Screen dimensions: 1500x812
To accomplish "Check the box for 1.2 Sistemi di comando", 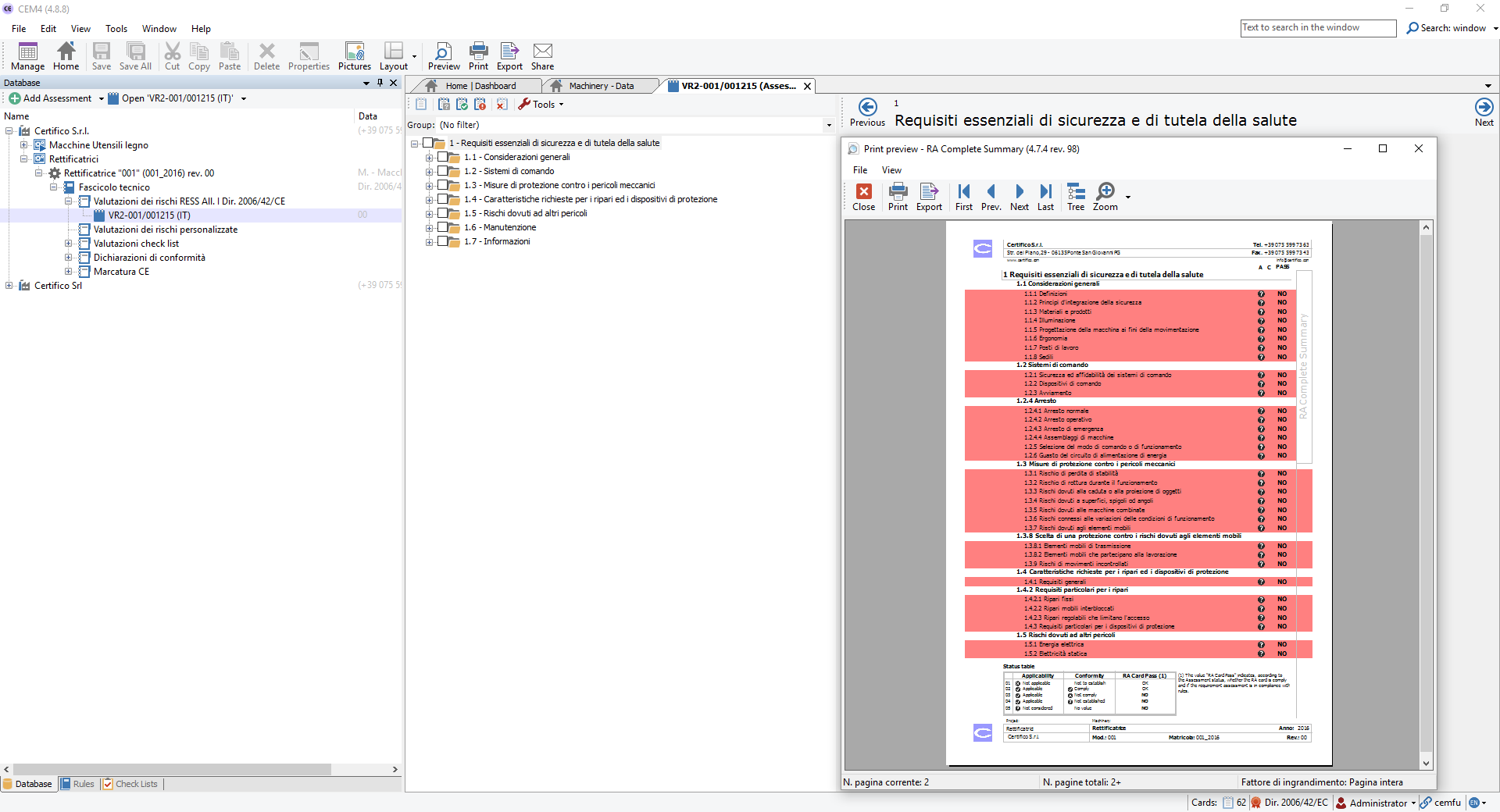I will coord(443,171).
